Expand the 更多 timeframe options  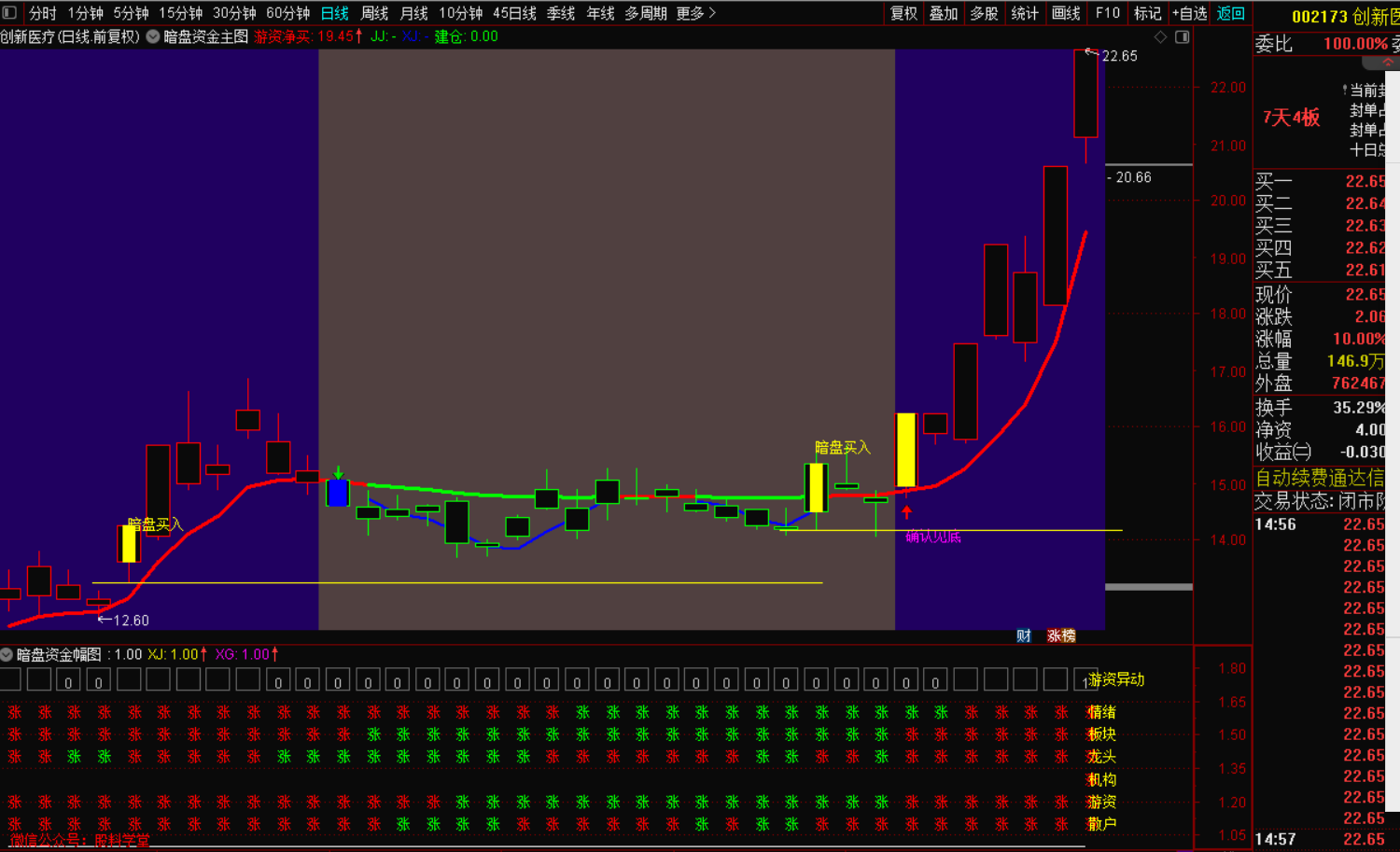point(695,13)
